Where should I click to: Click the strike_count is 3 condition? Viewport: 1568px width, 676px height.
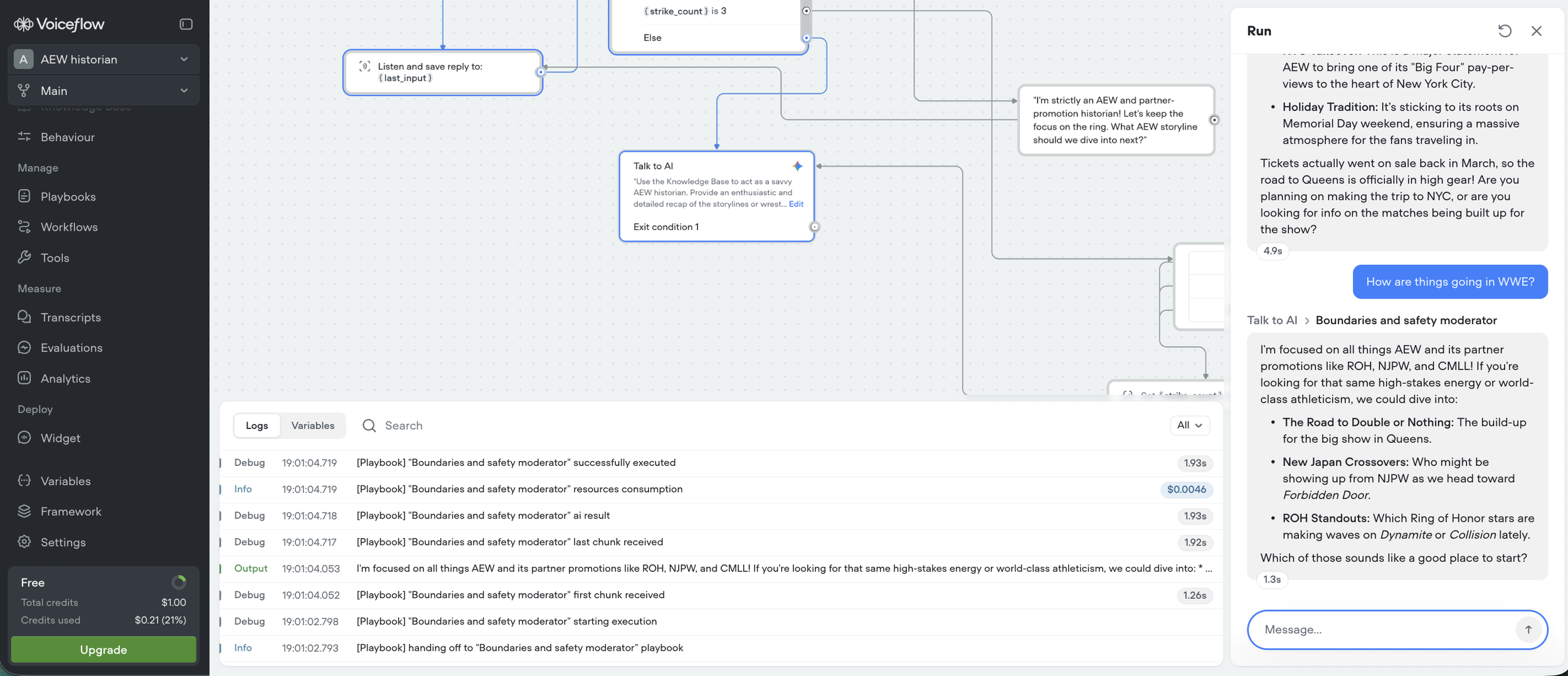coord(707,11)
